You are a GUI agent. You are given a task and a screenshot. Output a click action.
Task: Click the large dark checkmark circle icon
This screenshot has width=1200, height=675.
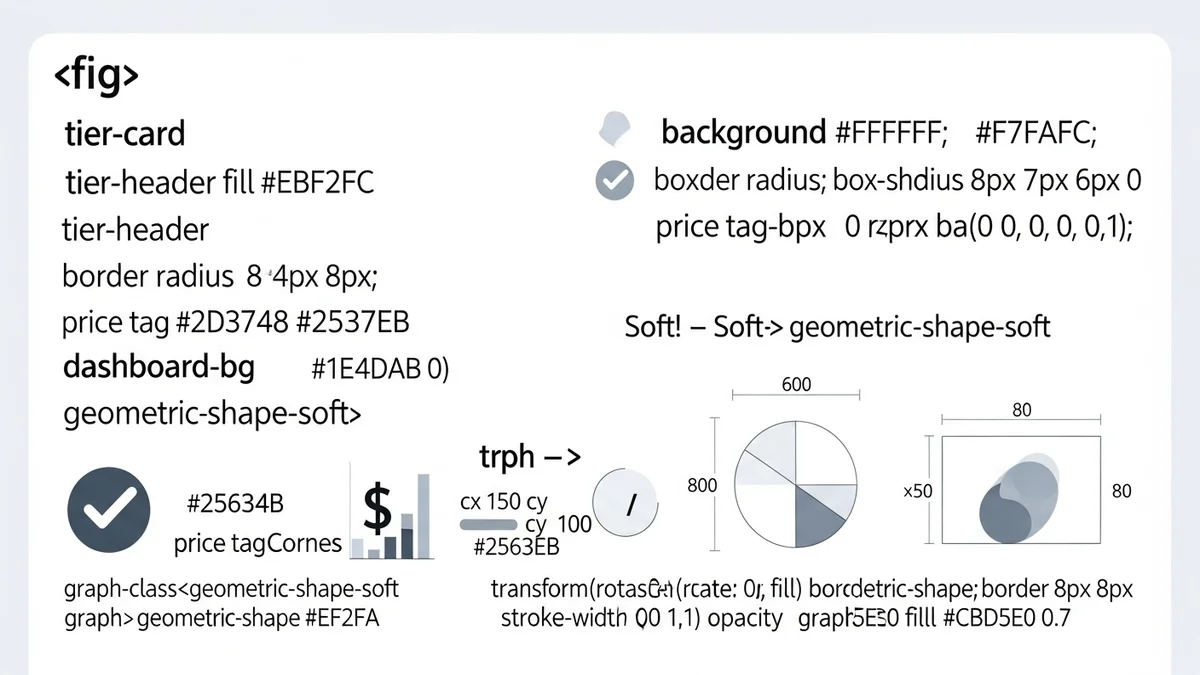[108, 514]
